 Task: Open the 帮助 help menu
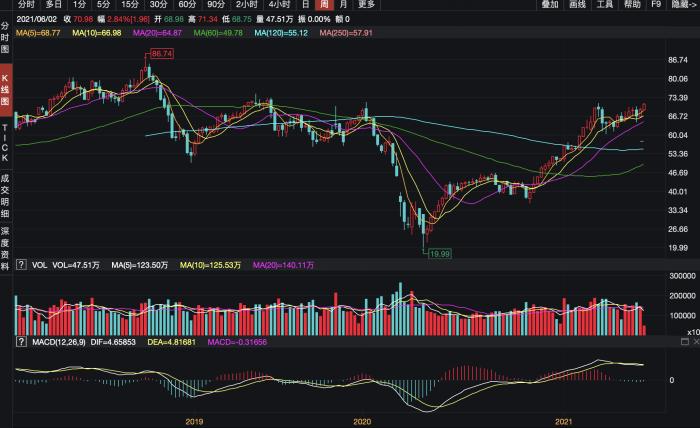pyautogui.click(x=632, y=5)
